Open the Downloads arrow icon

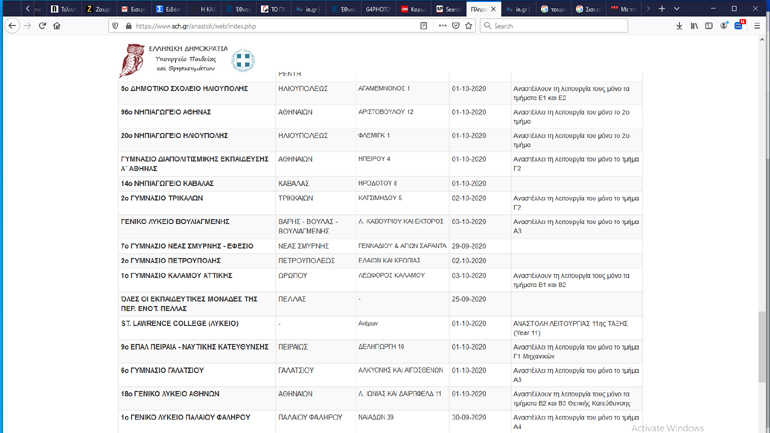680,26
